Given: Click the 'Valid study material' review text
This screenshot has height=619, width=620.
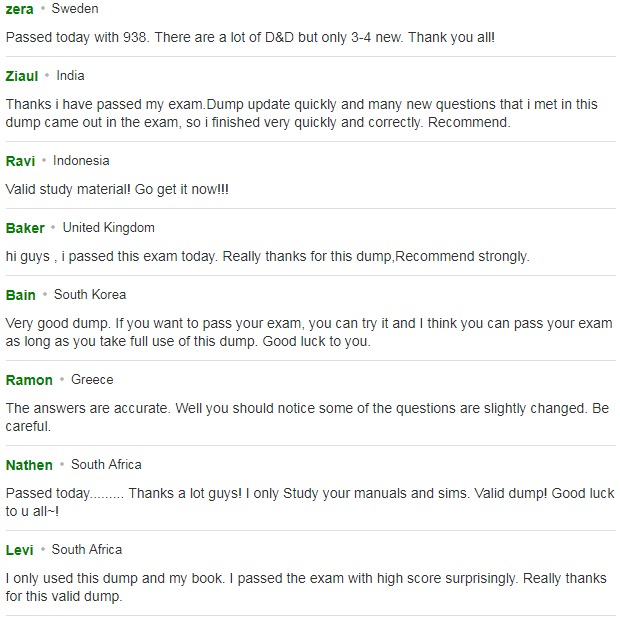Looking at the screenshot, I should 117,189.
